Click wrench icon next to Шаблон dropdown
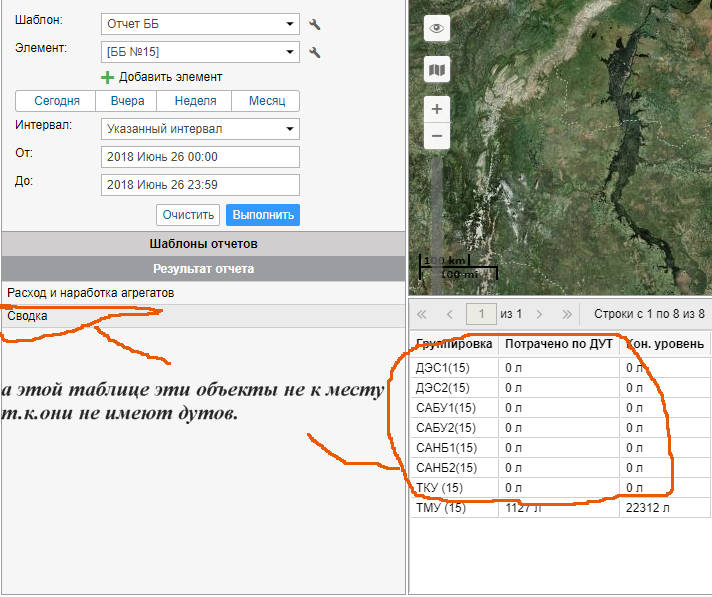Viewport: 712px width, 597px height. pyautogui.click(x=315, y=25)
